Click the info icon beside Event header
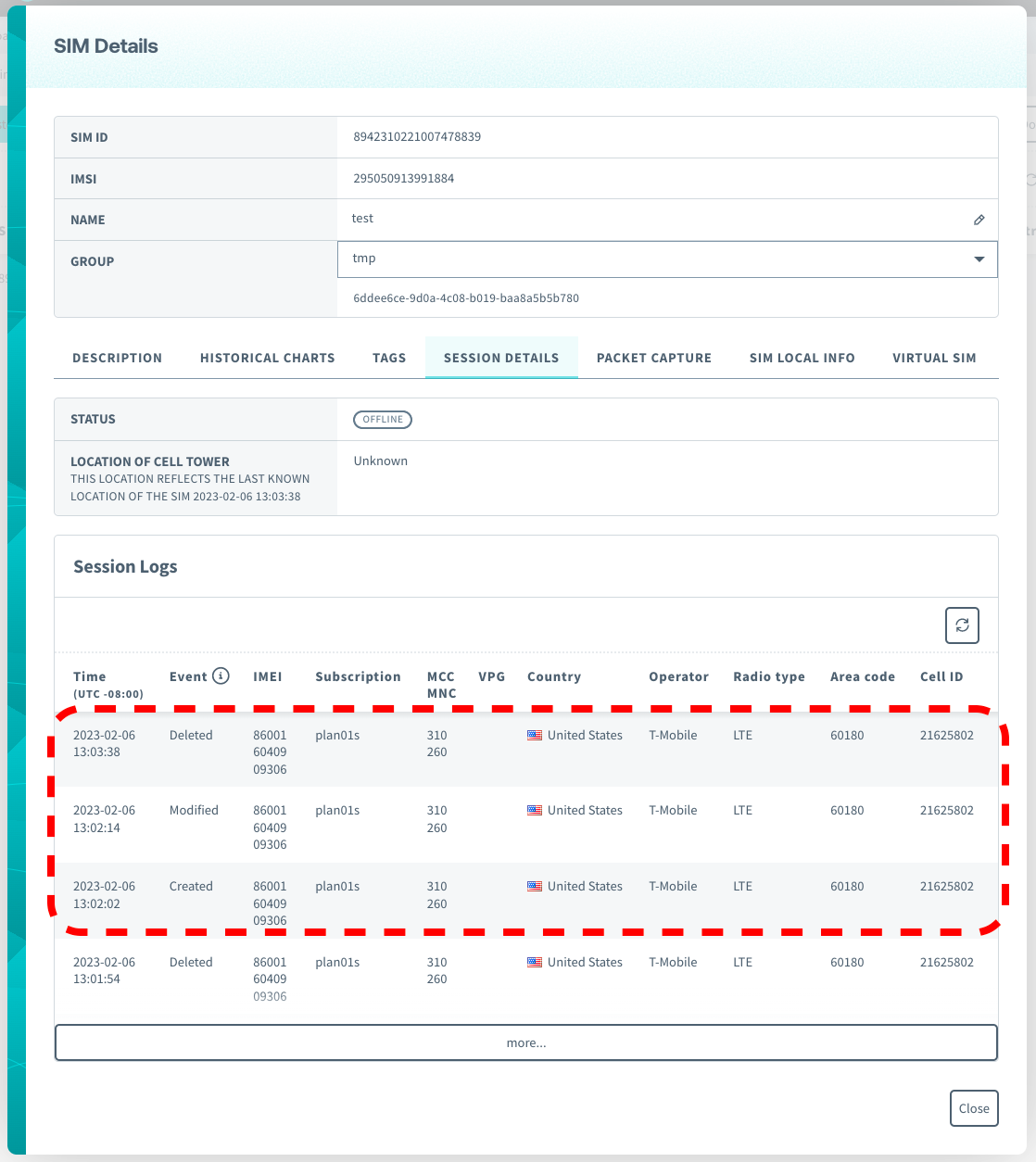The width and height of the screenshot is (1036, 1162). click(x=221, y=676)
